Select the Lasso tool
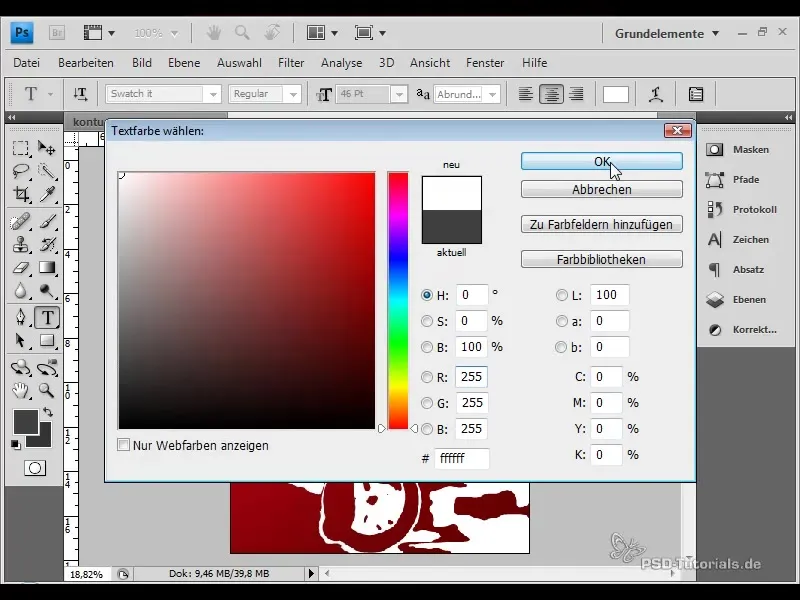The image size is (800, 600). pos(20,171)
